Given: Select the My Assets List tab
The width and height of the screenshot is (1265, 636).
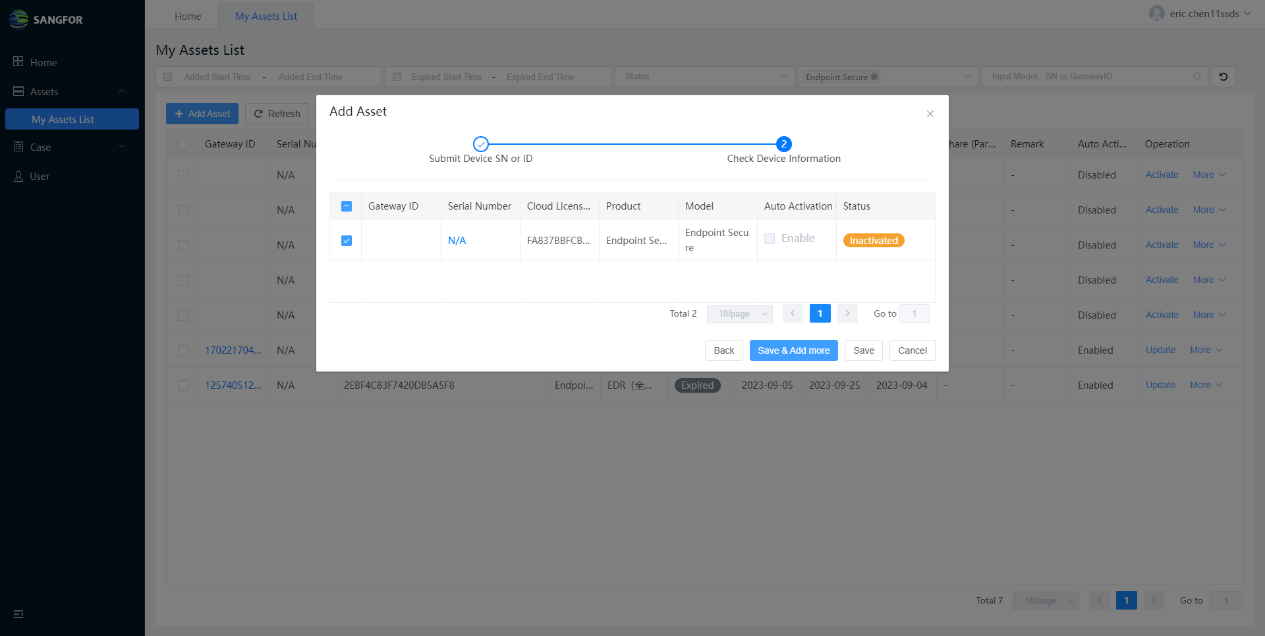Looking at the screenshot, I should [x=266, y=16].
